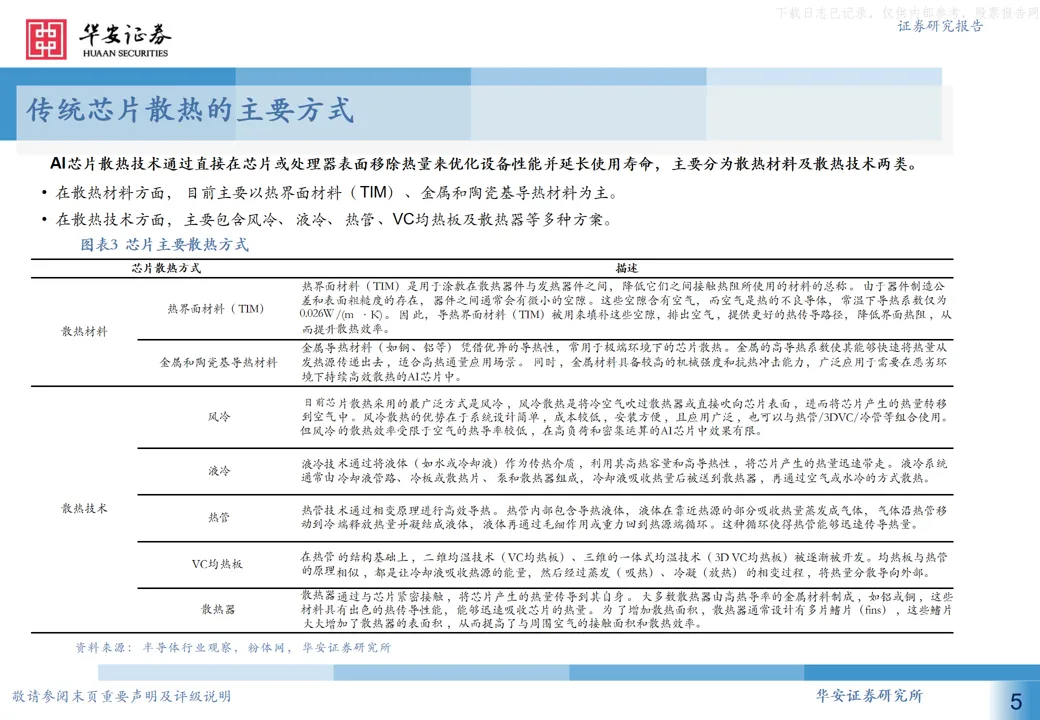This screenshot has width=1040, height=720.
Task: Click the 金属和陶瓷基导热材料 row label
Action: 218,363
